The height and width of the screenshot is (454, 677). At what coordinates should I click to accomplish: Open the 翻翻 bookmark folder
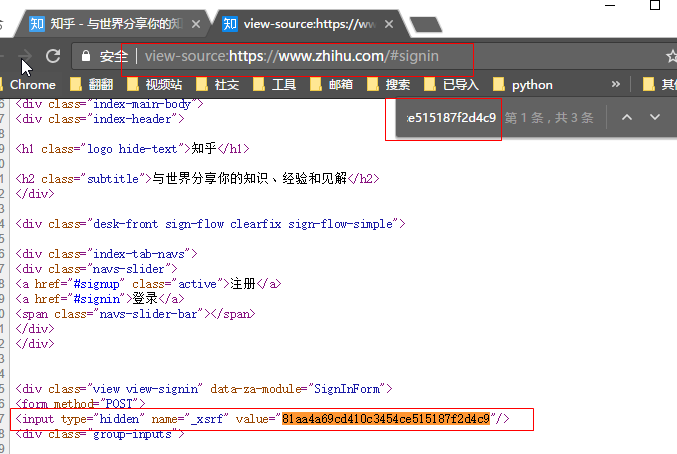tap(92, 85)
